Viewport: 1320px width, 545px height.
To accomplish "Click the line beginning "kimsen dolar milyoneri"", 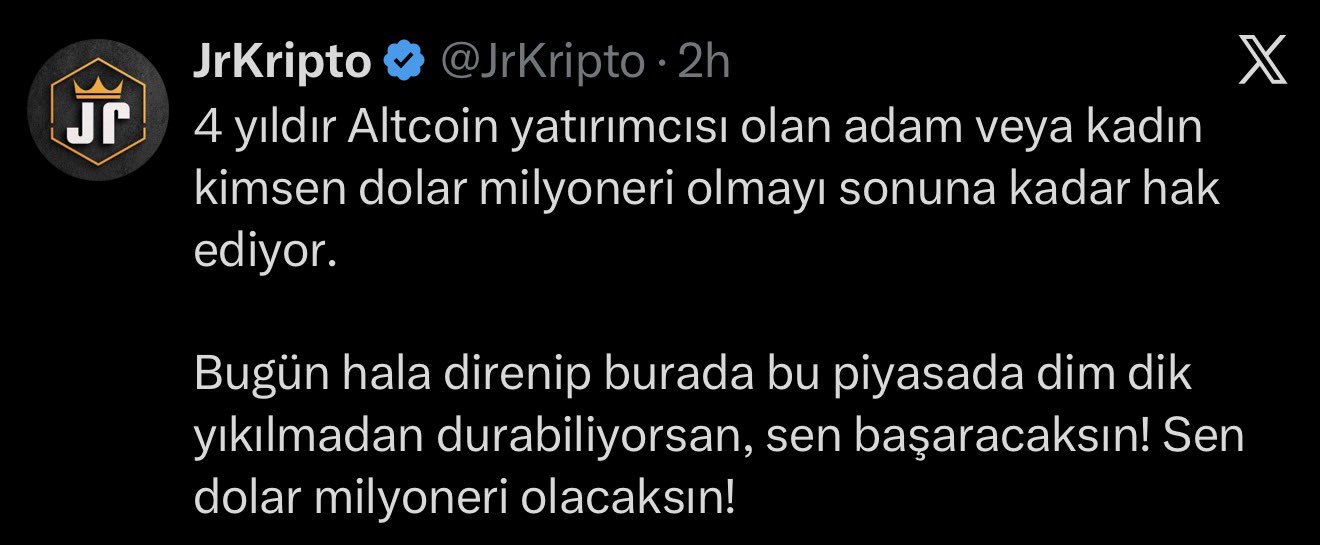I will [705, 189].
